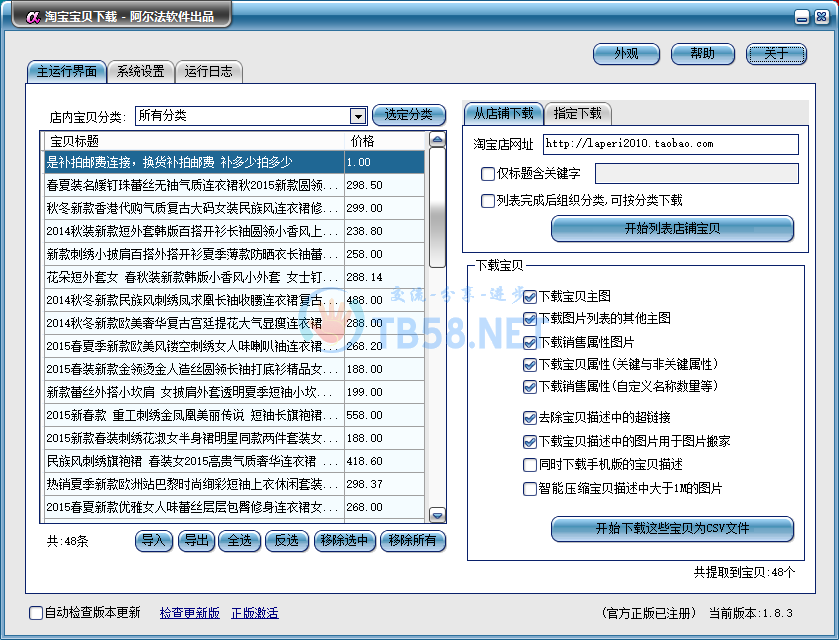This screenshot has width=839, height=640.
Task: Click the keyword input field beside 仅标题含关键字
Action: pyautogui.click(x=696, y=173)
